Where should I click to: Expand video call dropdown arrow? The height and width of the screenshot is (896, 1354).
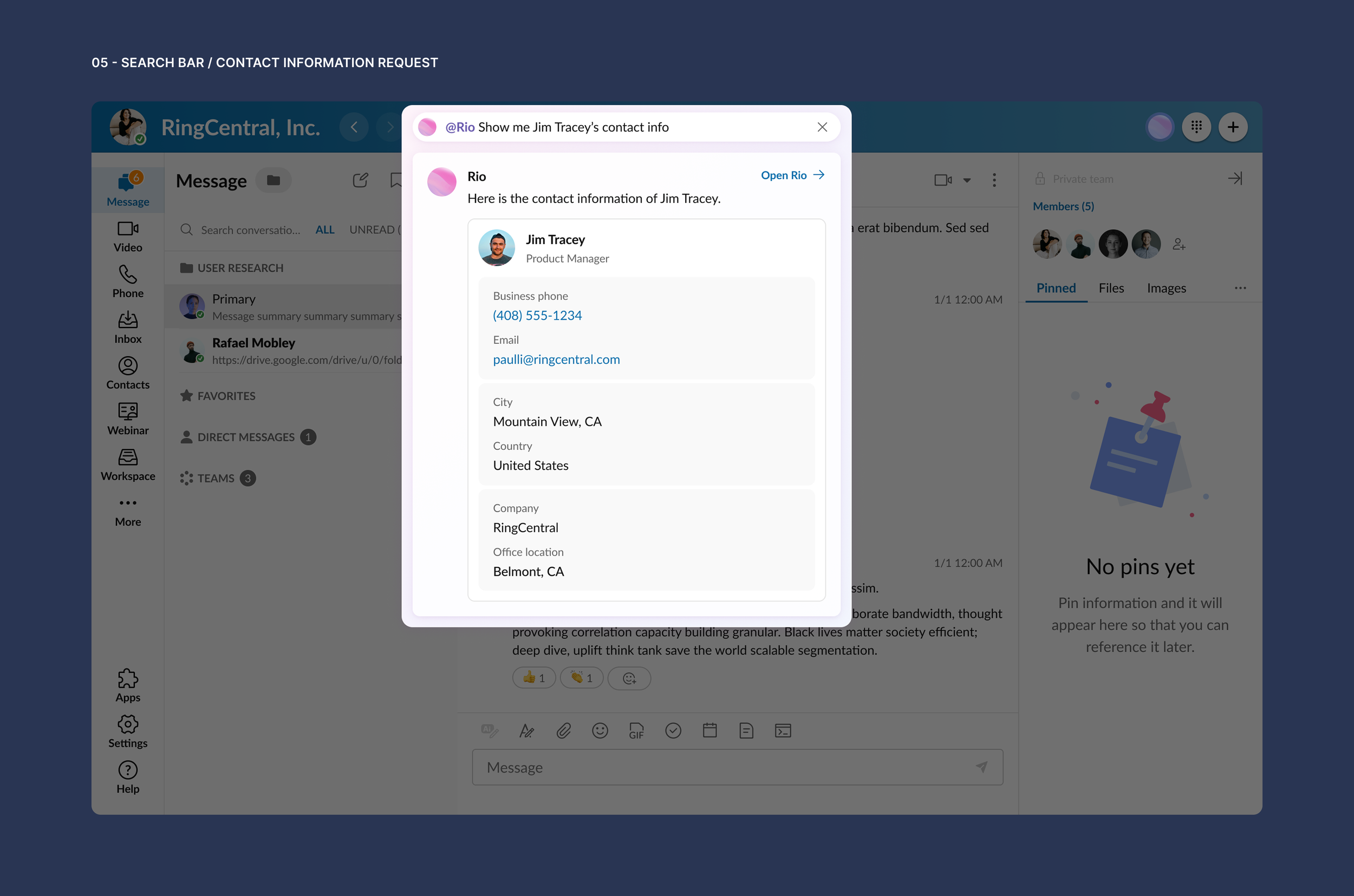(x=967, y=181)
